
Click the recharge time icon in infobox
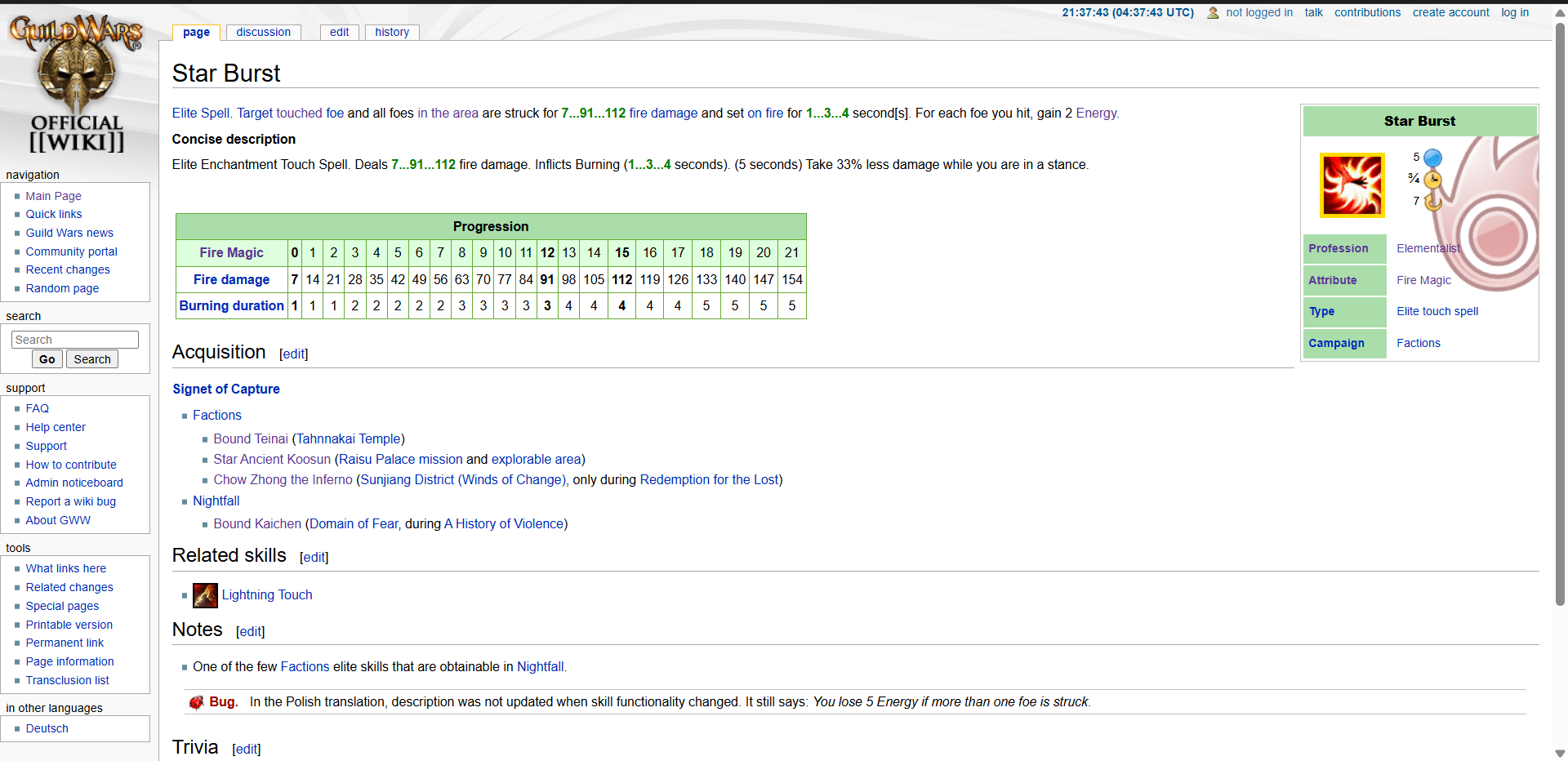[1432, 201]
